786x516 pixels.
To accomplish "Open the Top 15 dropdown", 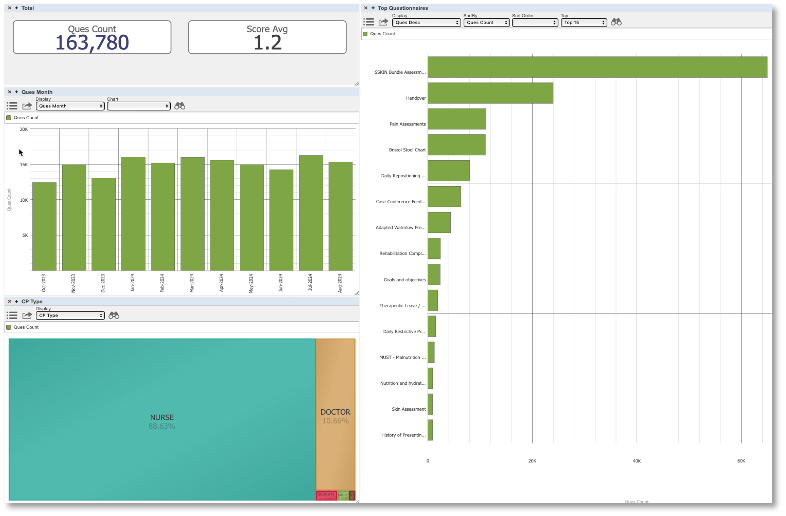I will click(x=583, y=22).
